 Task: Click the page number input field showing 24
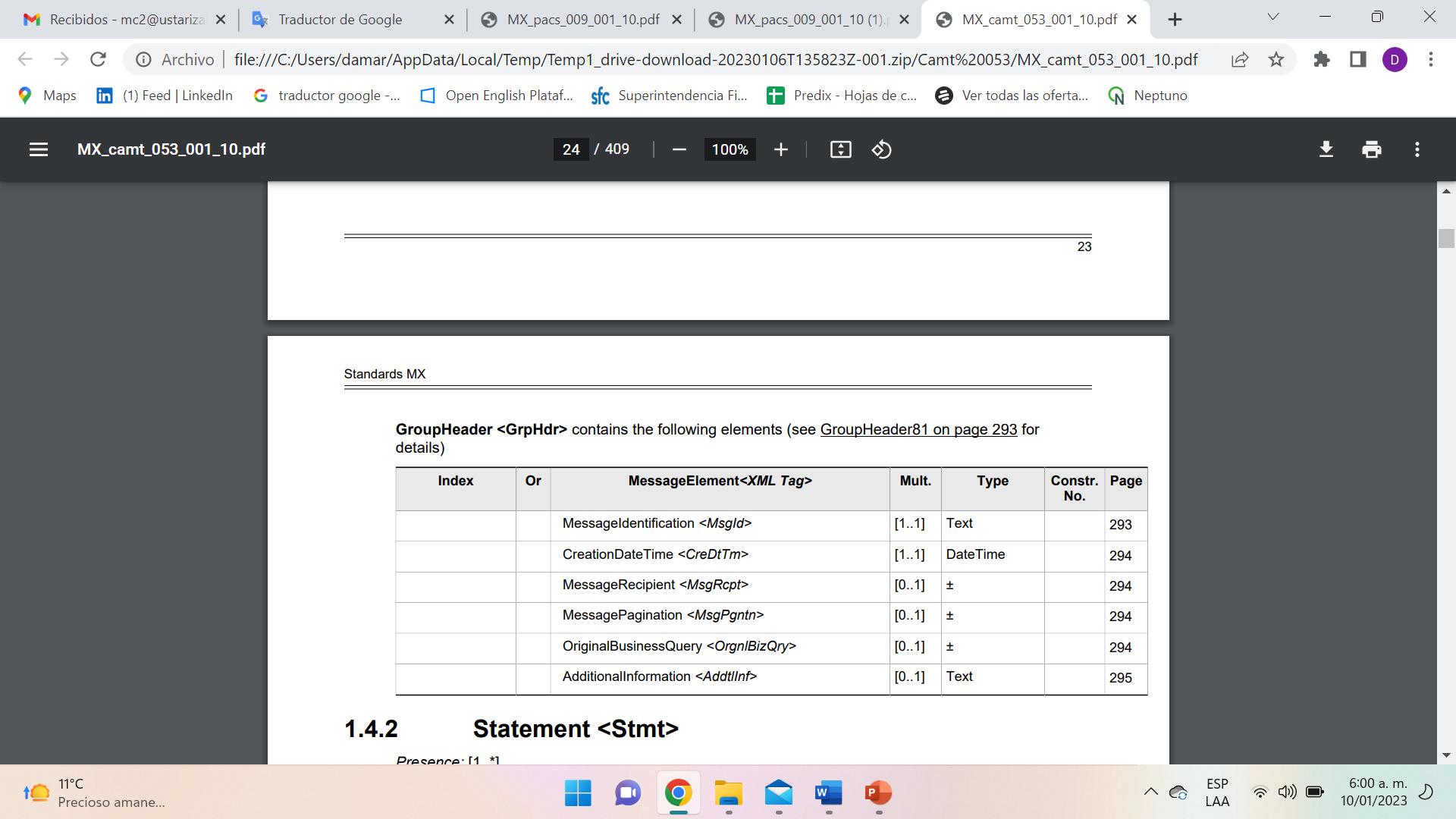tap(571, 149)
